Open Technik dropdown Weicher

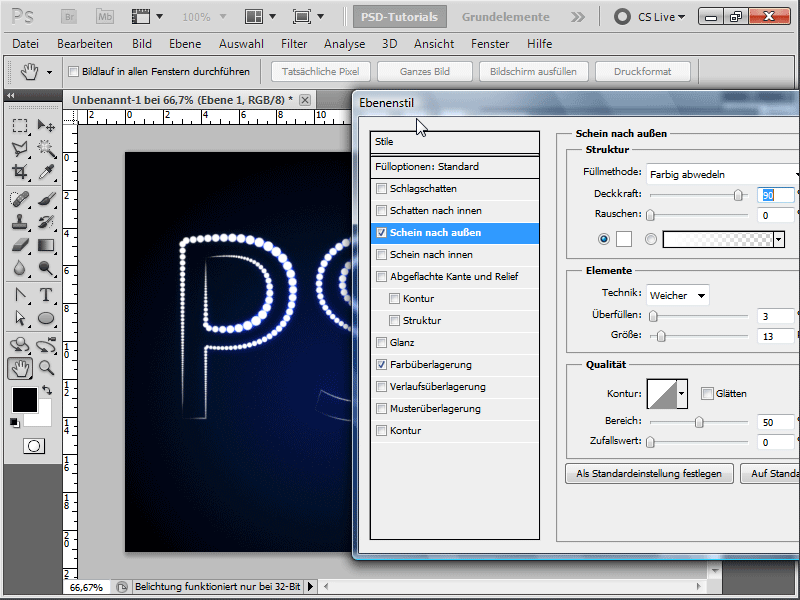click(x=678, y=295)
